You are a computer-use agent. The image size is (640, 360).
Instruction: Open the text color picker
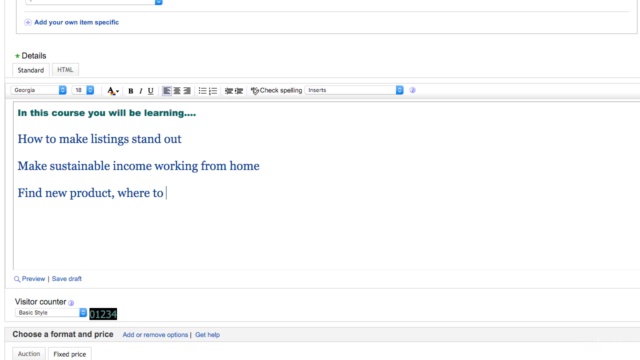pos(113,91)
